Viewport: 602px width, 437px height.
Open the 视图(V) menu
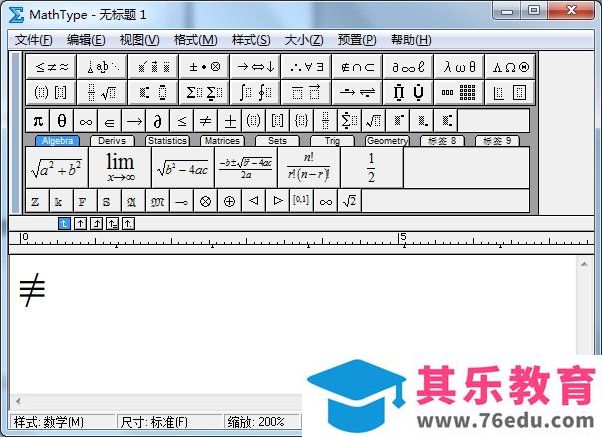(x=139, y=40)
